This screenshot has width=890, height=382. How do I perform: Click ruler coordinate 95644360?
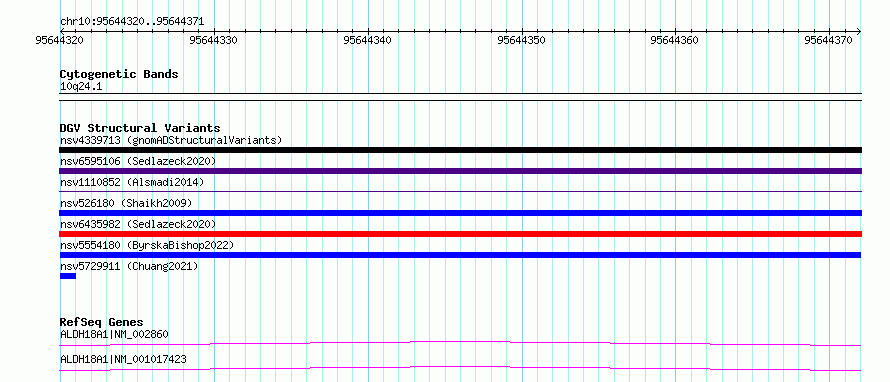point(675,40)
